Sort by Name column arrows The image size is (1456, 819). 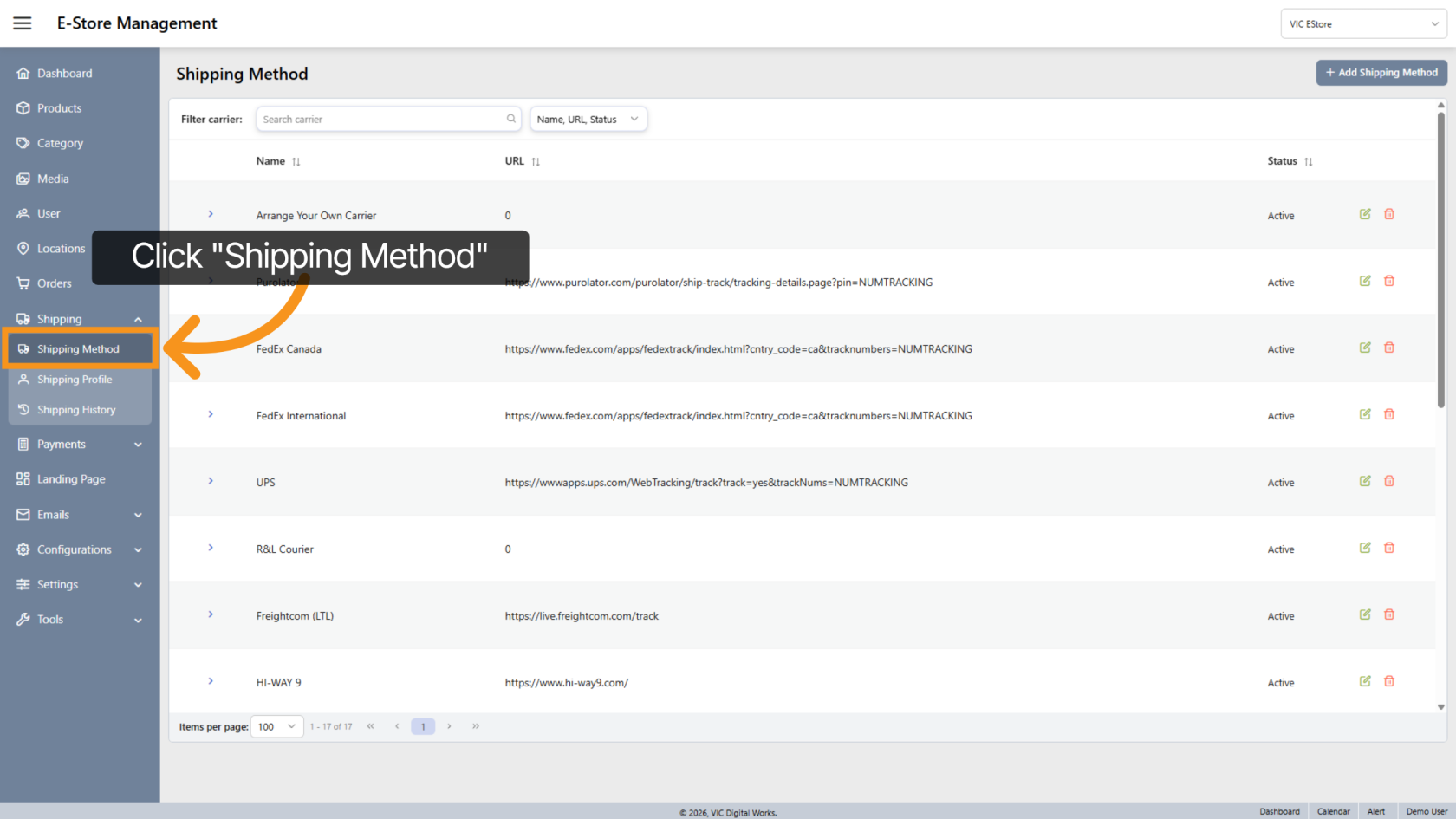pos(296,162)
